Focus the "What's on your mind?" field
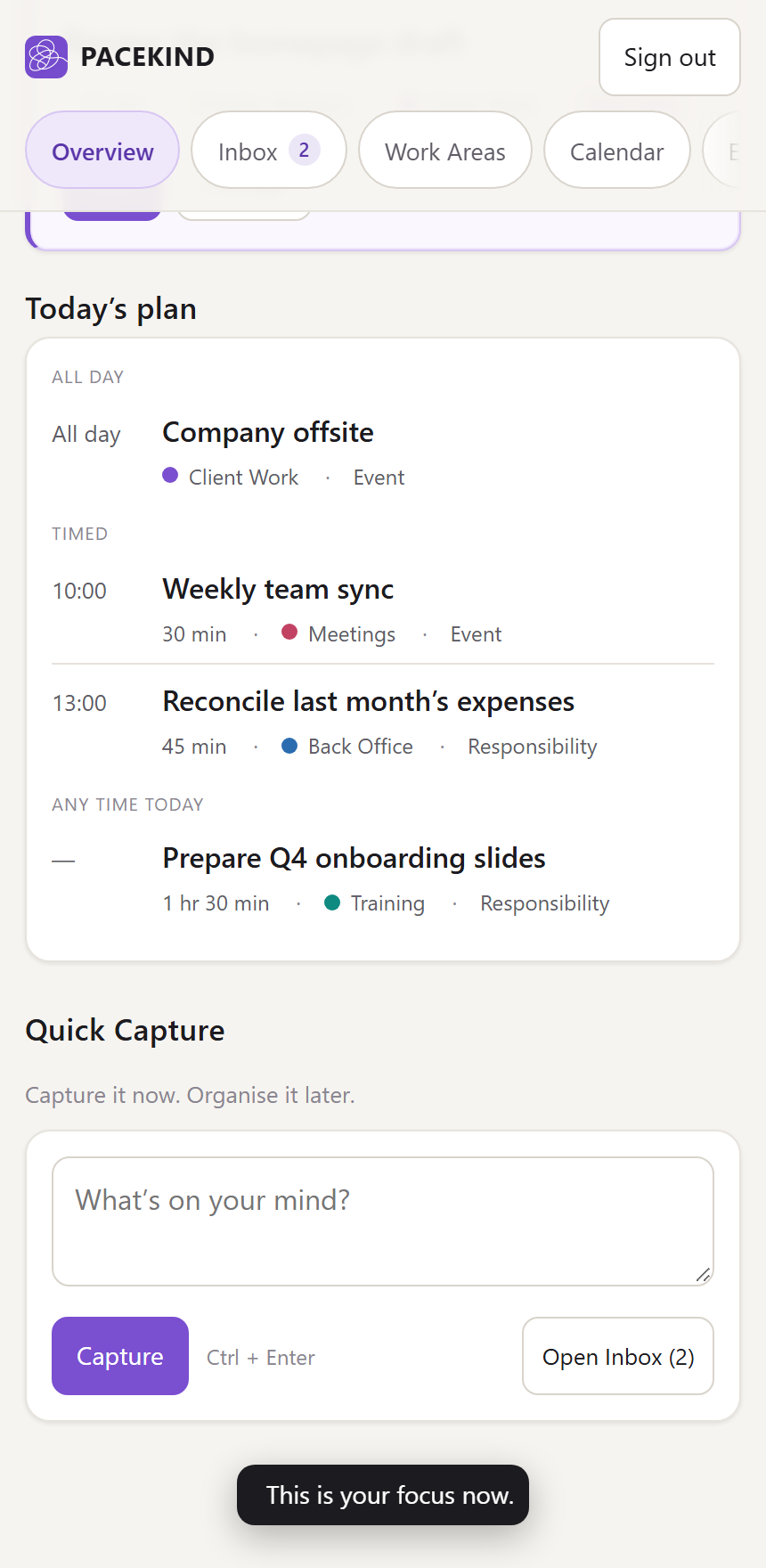766x1568 pixels. 383,1221
